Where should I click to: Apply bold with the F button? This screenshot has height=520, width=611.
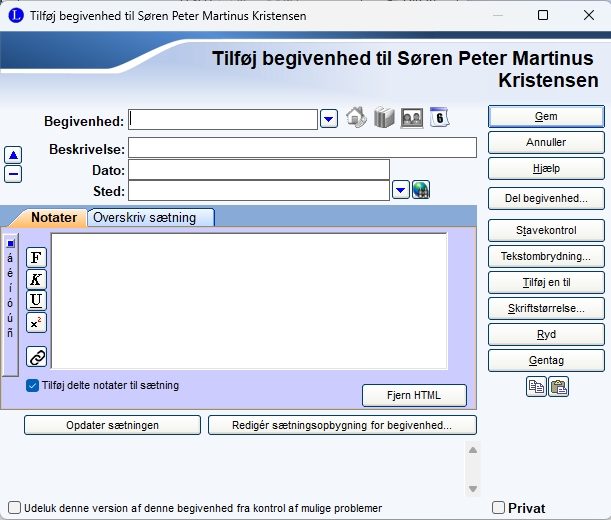[37, 258]
